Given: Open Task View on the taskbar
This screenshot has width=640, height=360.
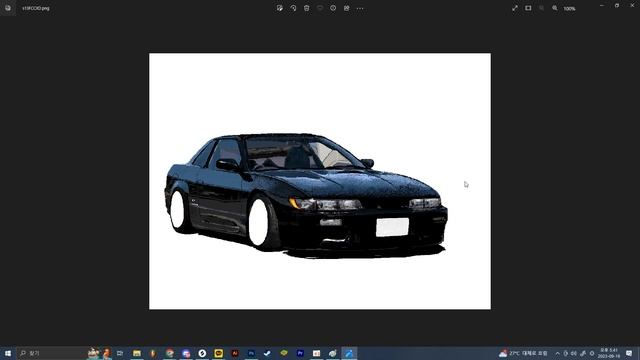Looking at the screenshot, I should pos(120,353).
